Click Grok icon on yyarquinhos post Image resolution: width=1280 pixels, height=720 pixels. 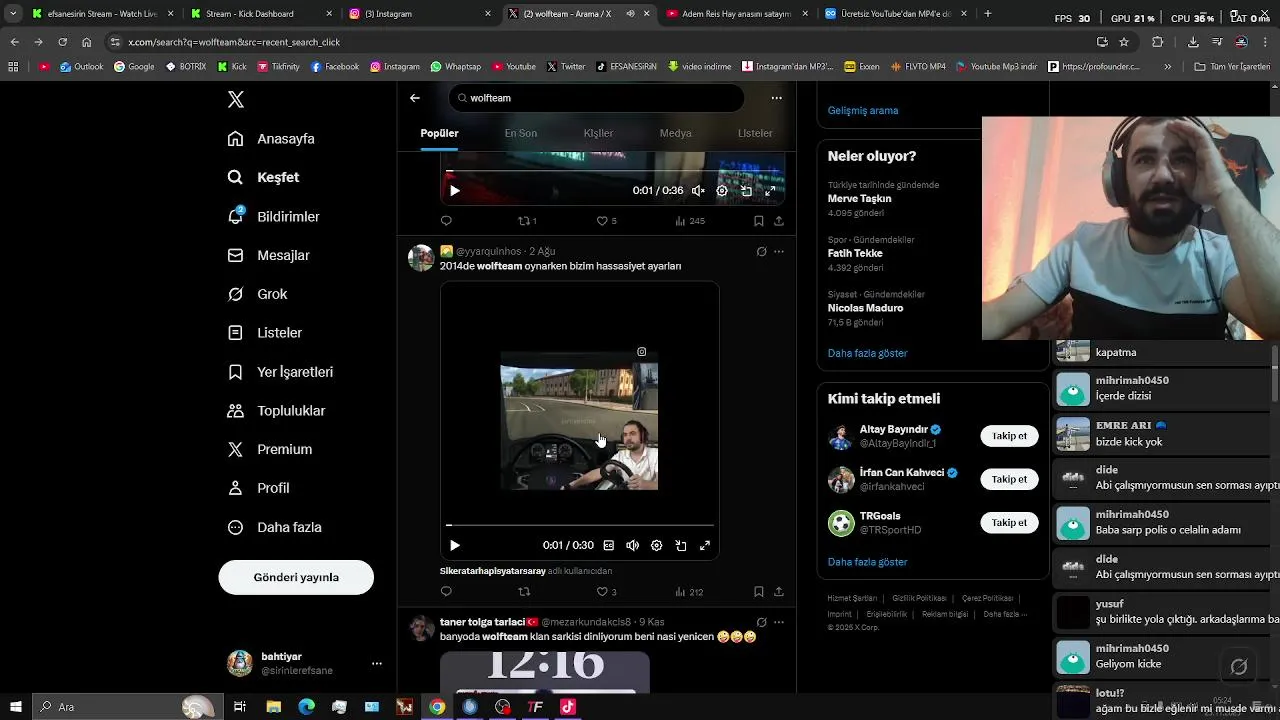click(x=761, y=252)
